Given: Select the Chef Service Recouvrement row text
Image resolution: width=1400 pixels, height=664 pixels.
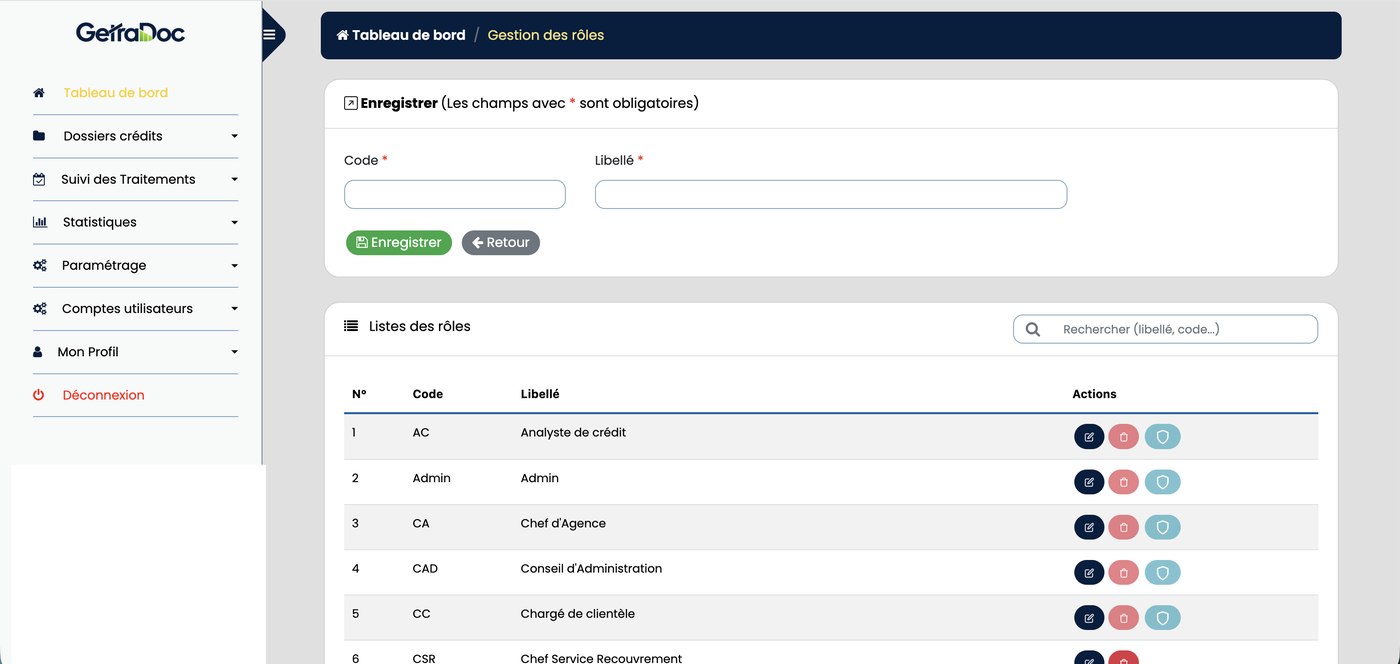Looking at the screenshot, I should click(x=601, y=658).
